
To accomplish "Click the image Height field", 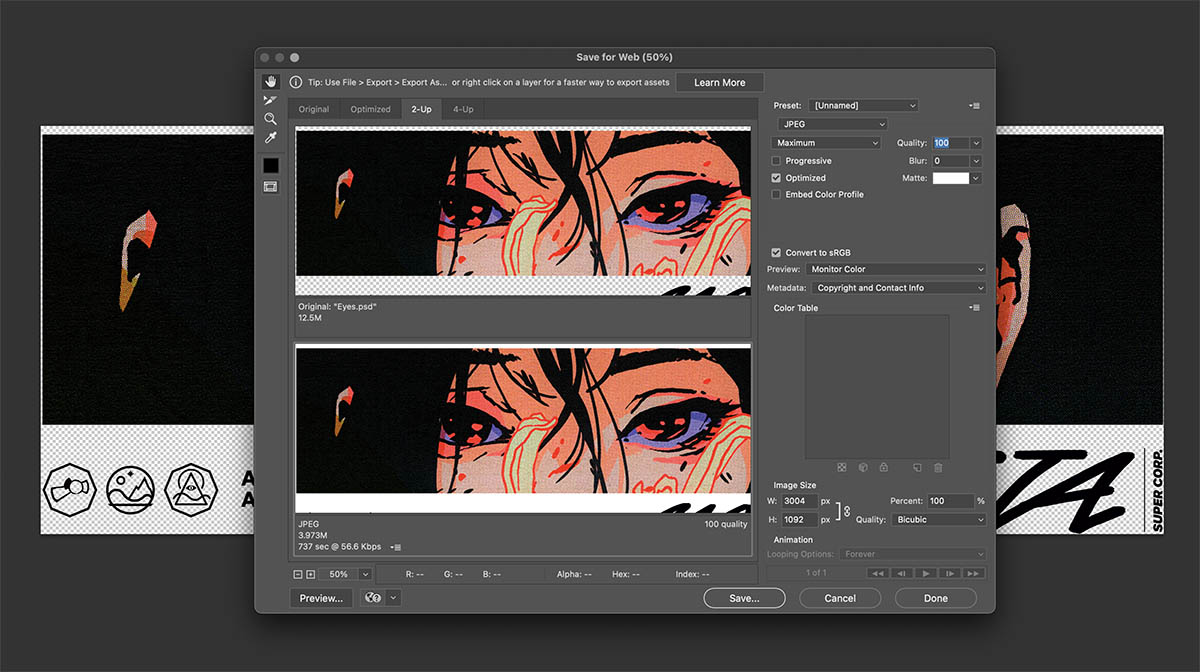I will (799, 520).
